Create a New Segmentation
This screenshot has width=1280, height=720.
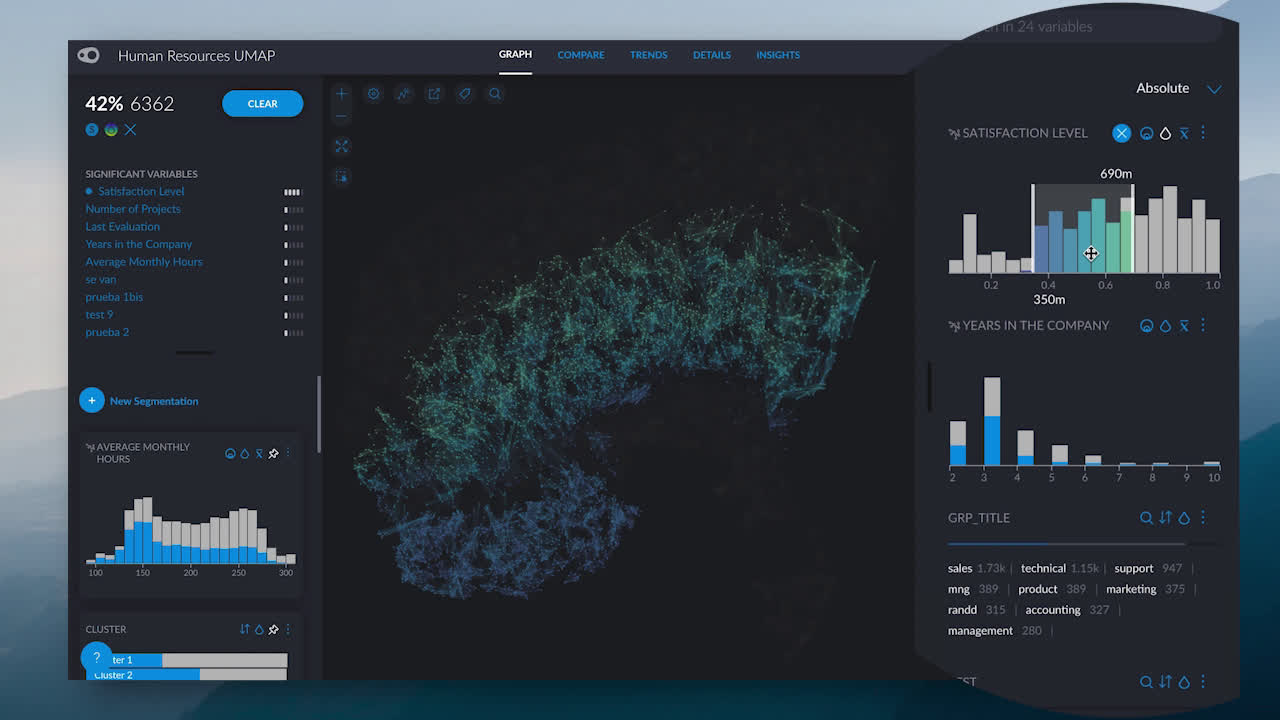(139, 401)
